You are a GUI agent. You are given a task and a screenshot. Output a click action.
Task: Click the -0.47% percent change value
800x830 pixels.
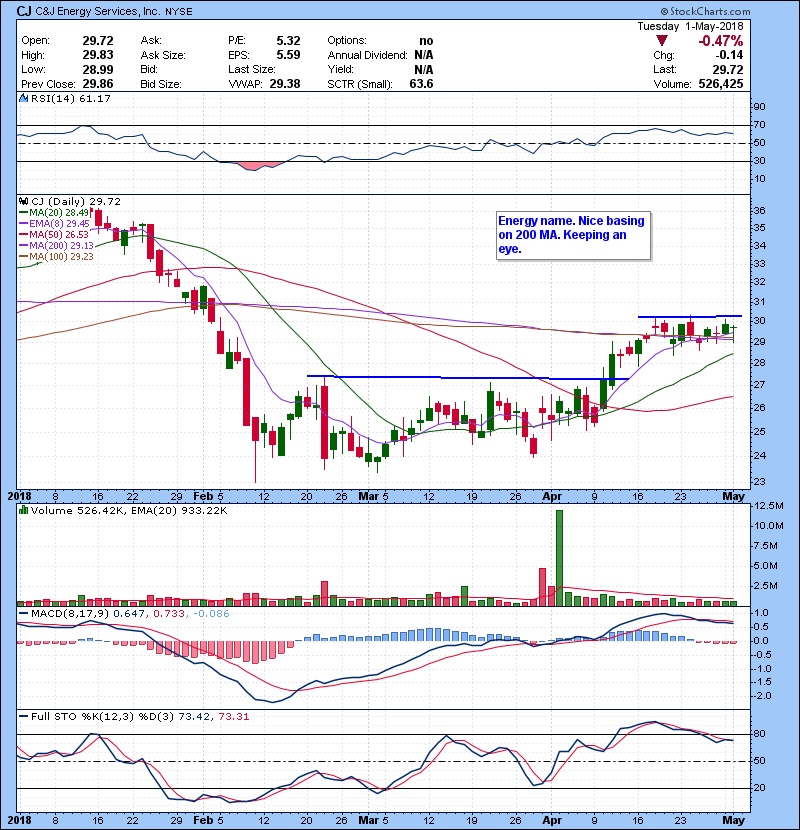point(721,41)
